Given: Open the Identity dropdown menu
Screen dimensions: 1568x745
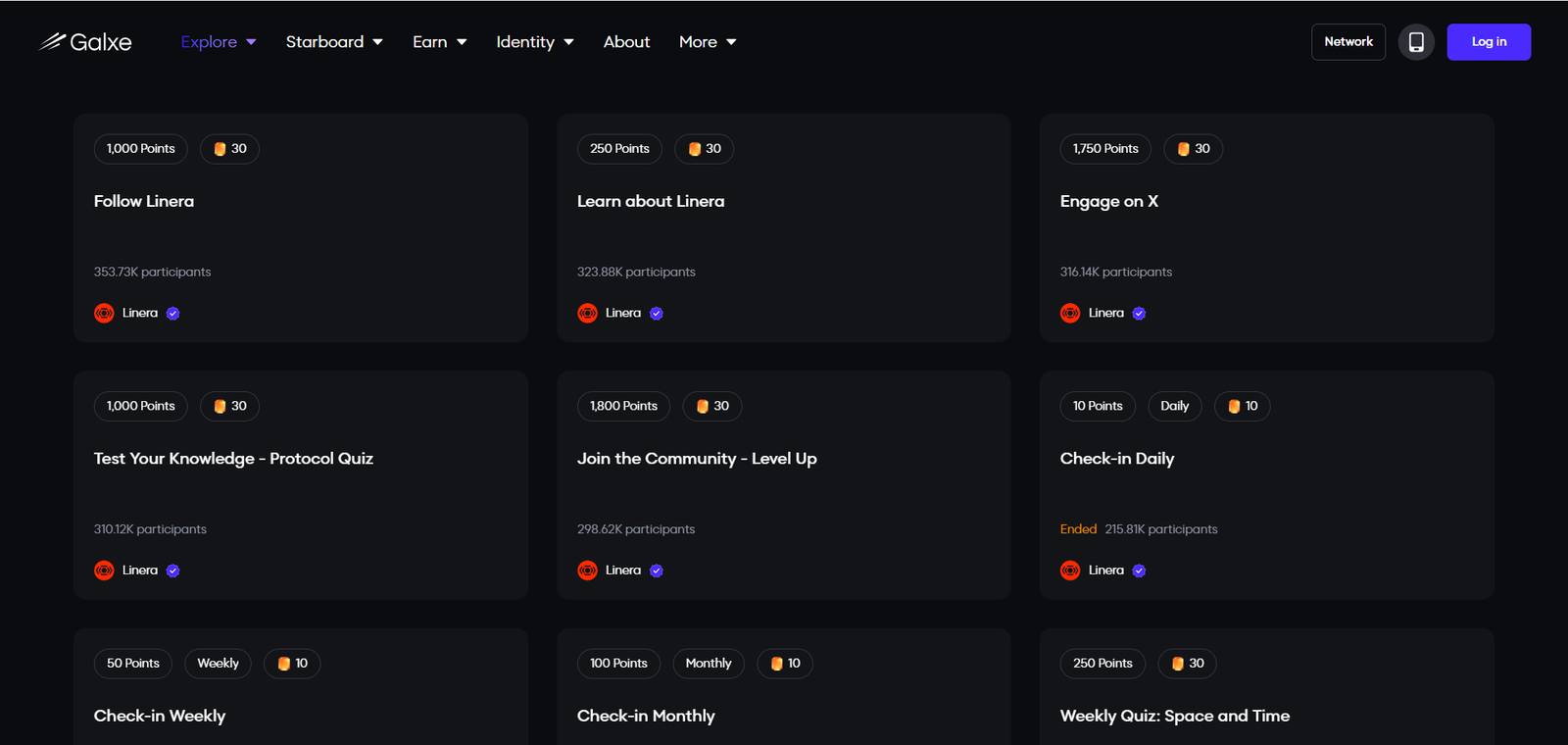Looking at the screenshot, I should click(x=534, y=42).
